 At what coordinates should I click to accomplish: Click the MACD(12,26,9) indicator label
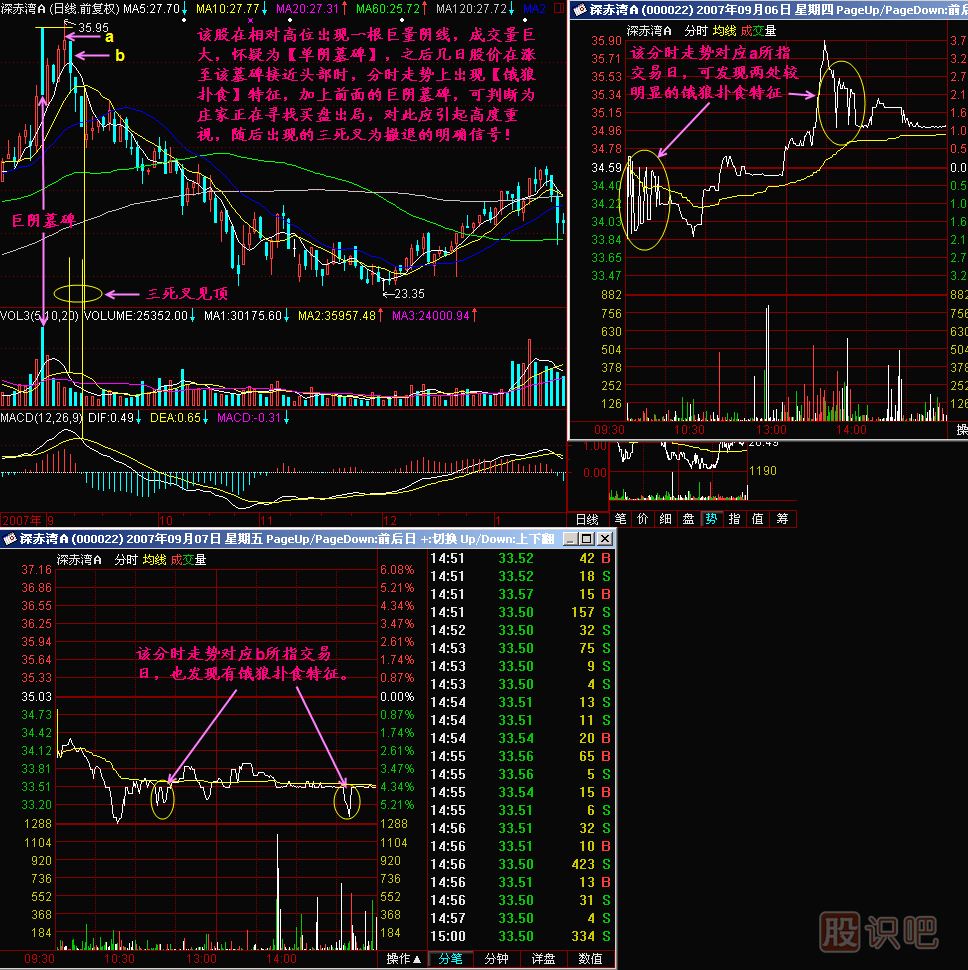tap(41, 416)
